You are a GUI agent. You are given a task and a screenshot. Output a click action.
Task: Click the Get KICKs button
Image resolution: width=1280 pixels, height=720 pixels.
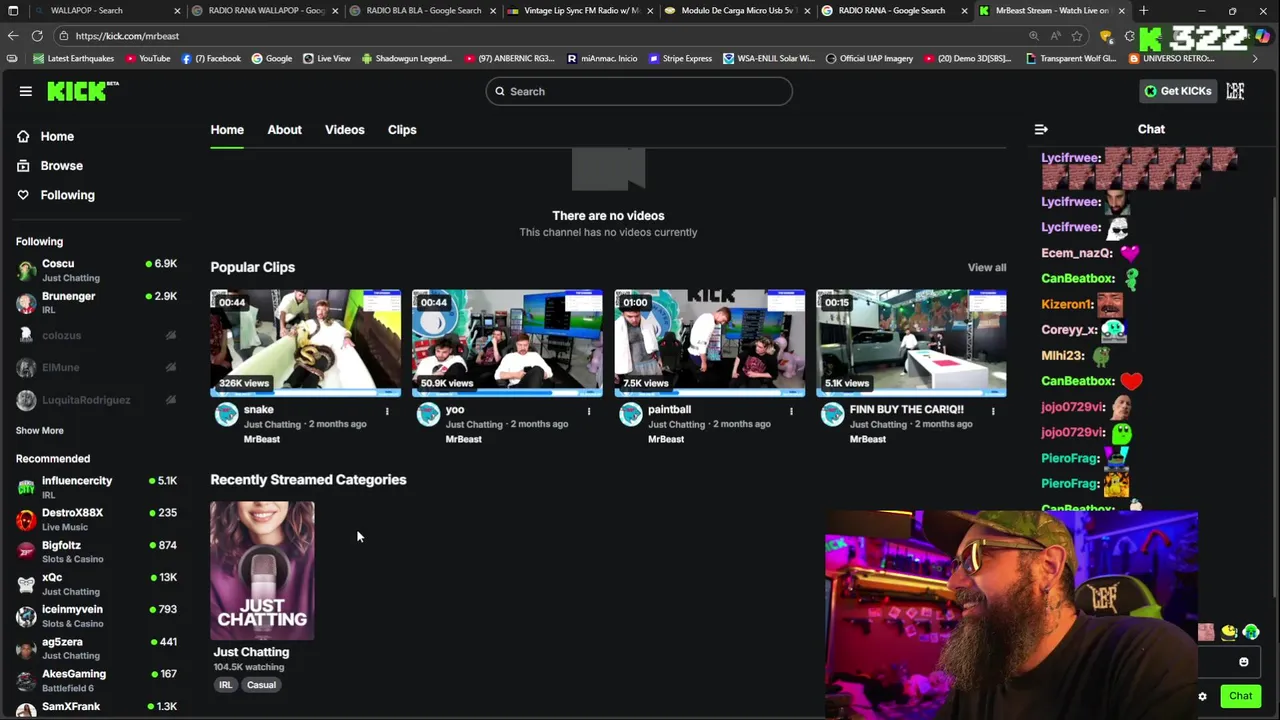pos(1177,91)
